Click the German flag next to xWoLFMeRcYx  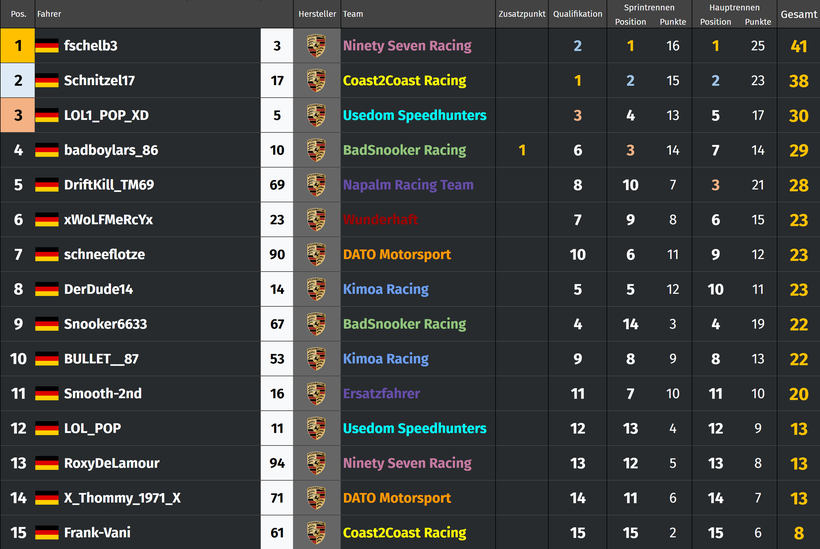47,220
